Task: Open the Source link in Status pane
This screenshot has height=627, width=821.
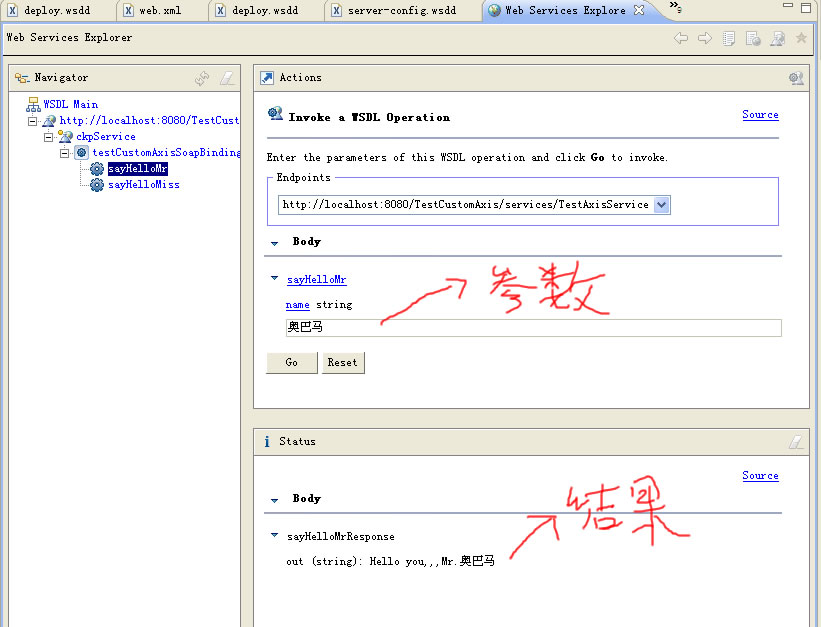Action: 760,476
